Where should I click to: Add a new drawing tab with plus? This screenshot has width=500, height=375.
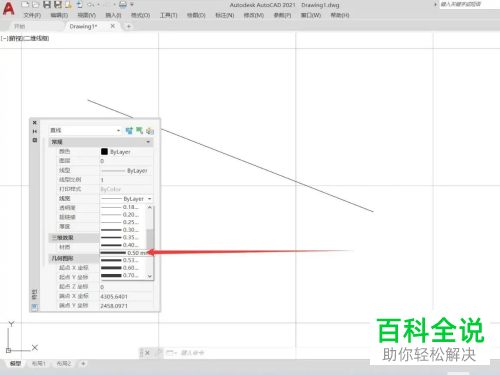(128, 26)
